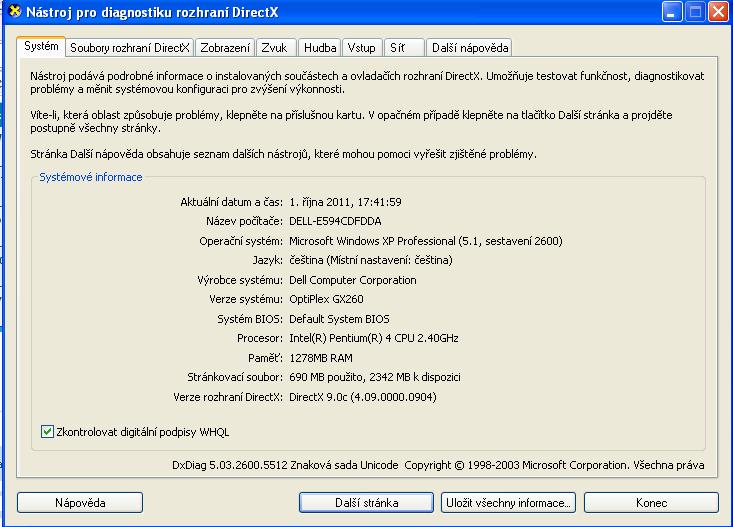Screen dimensions: 733x527
Task: Click the Paměť label
Action: click(x=266, y=358)
